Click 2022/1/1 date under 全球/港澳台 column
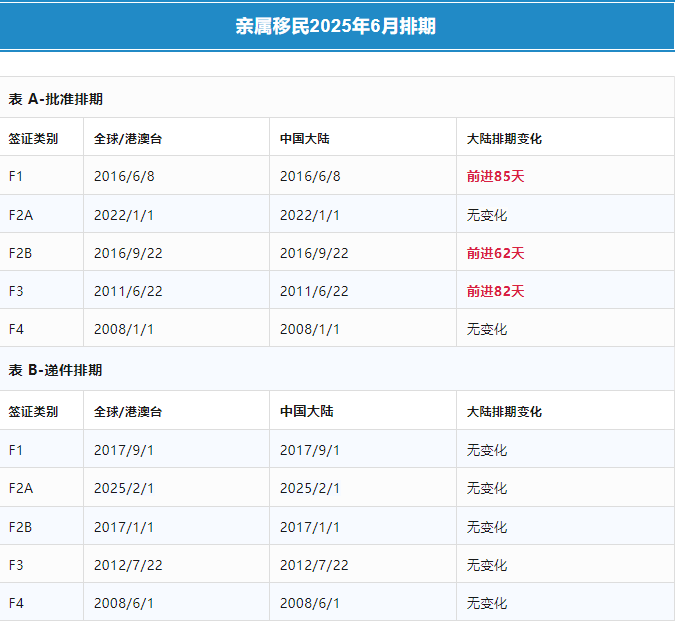This screenshot has height=621, width=677. (124, 215)
